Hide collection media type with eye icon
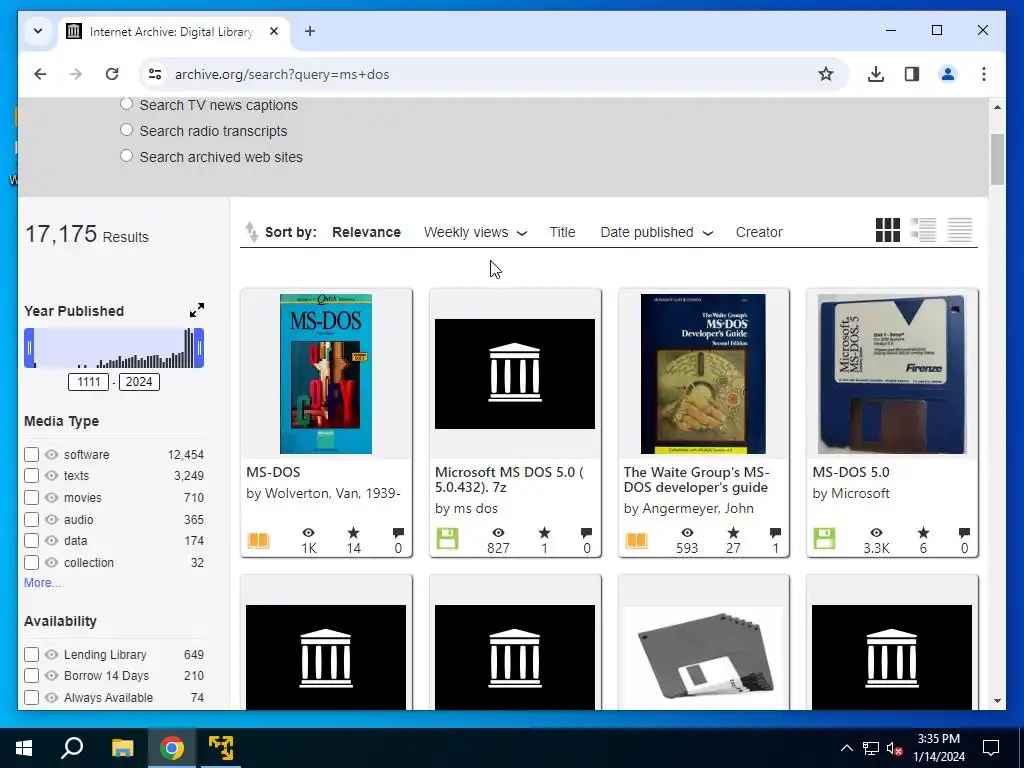The height and width of the screenshot is (768, 1024). point(52,562)
